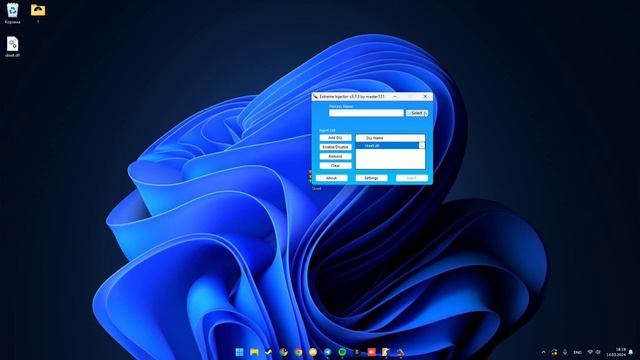Click the Extreme Injector title bar icon
The height and width of the screenshot is (360, 640).
tap(315, 97)
